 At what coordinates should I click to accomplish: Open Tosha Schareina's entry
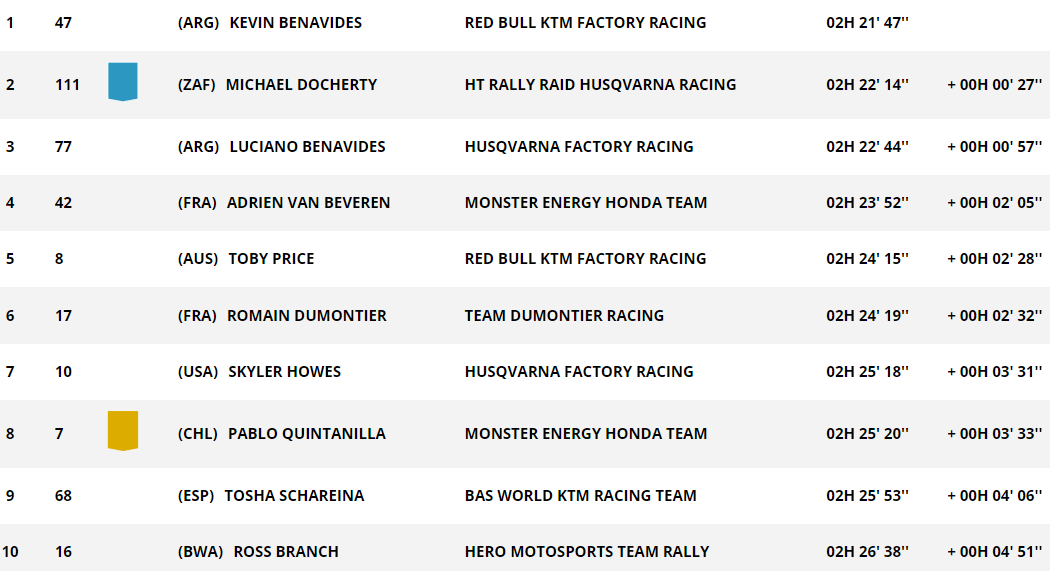click(x=294, y=495)
